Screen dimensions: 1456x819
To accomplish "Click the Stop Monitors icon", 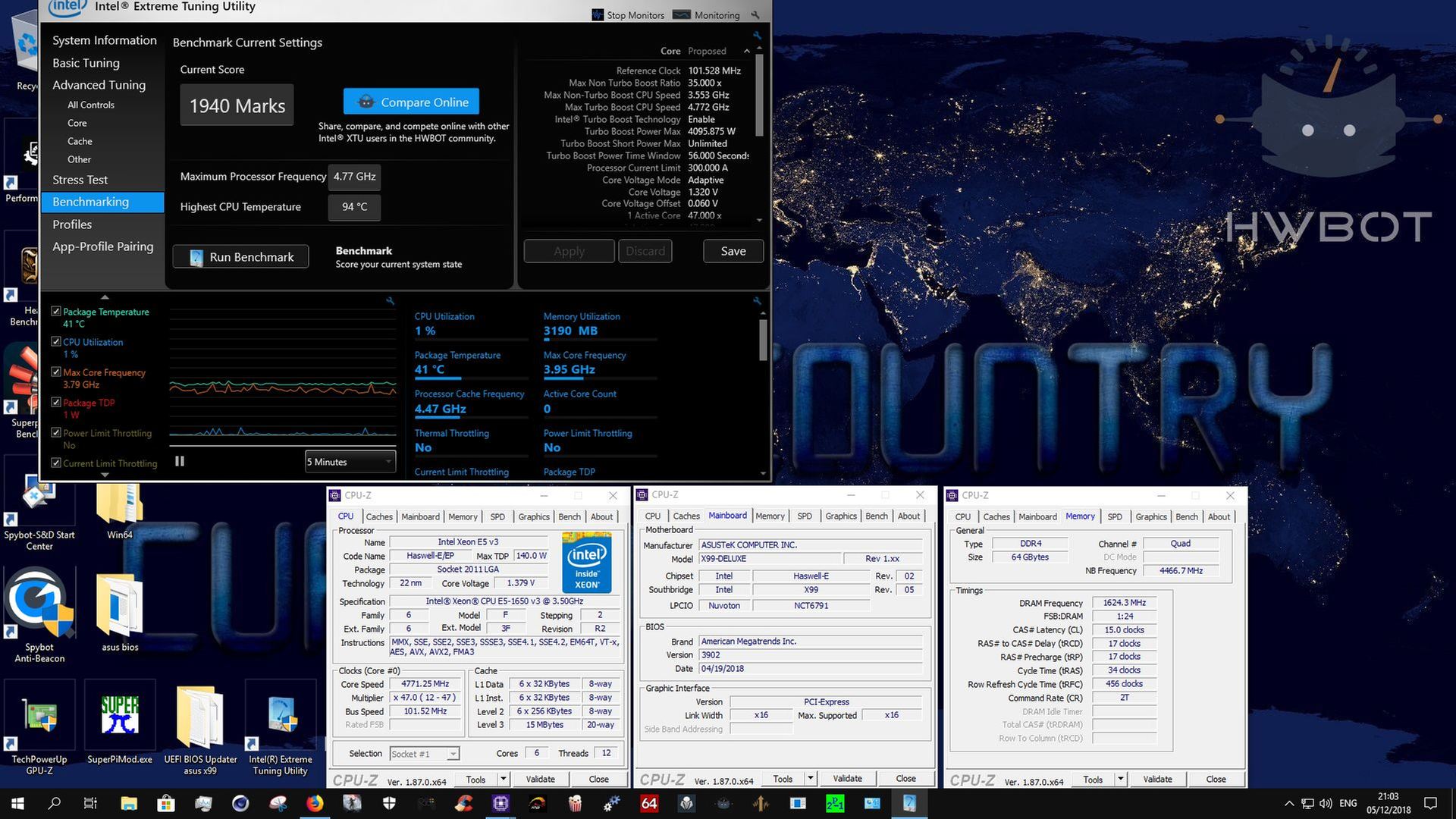I will pyautogui.click(x=598, y=15).
